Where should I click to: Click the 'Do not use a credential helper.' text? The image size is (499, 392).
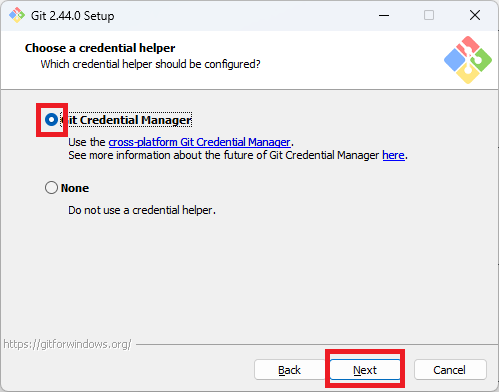tap(142, 210)
